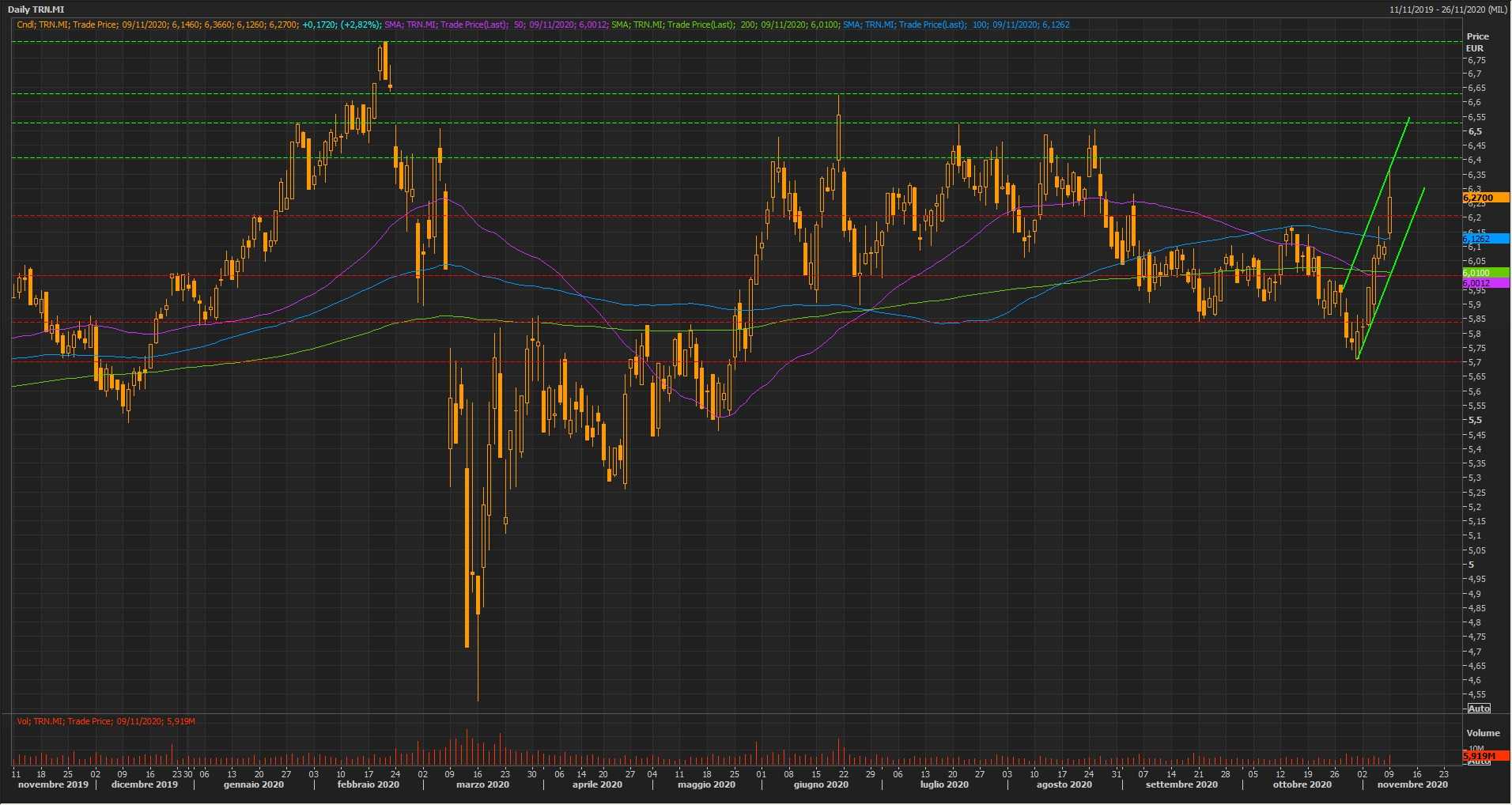Click the giugno 2020 label on time axis
Viewport: 1512px width, 805px height.
(821, 785)
